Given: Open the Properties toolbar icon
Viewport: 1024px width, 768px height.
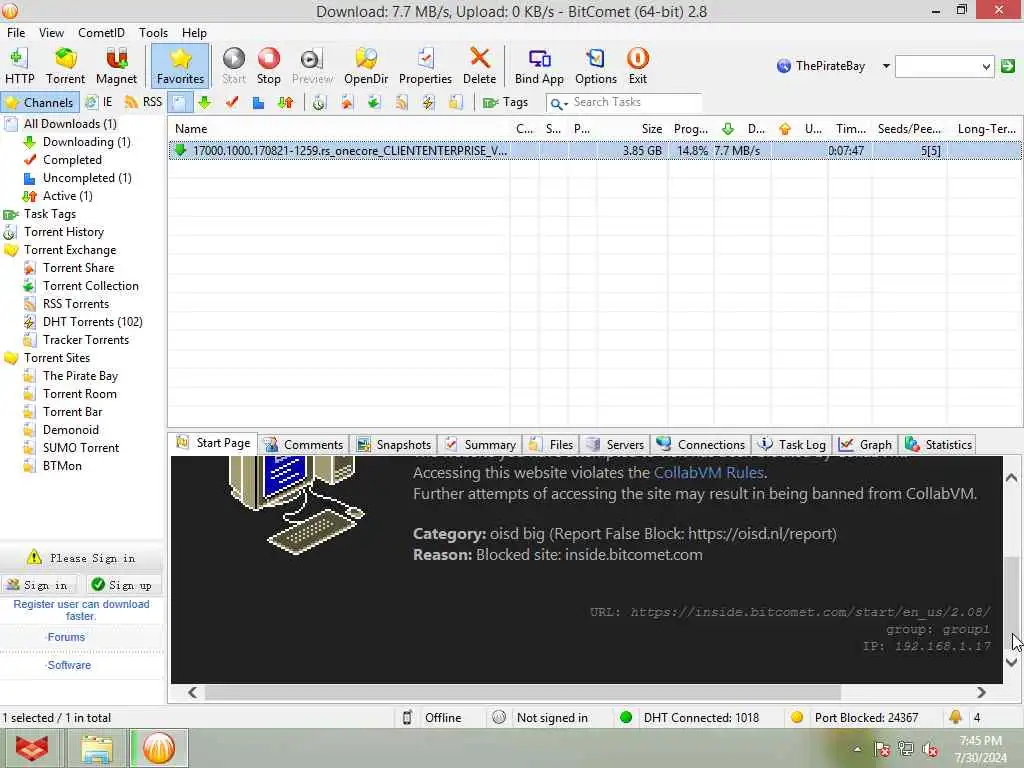Looking at the screenshot, I should pyautogui.click(x=425, y=66).
